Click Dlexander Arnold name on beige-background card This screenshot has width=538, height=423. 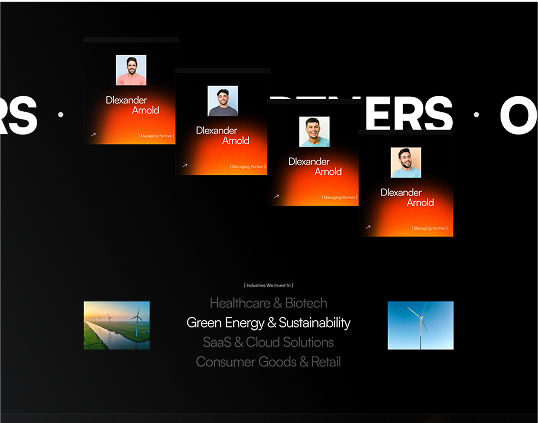[x=407, y=197]
